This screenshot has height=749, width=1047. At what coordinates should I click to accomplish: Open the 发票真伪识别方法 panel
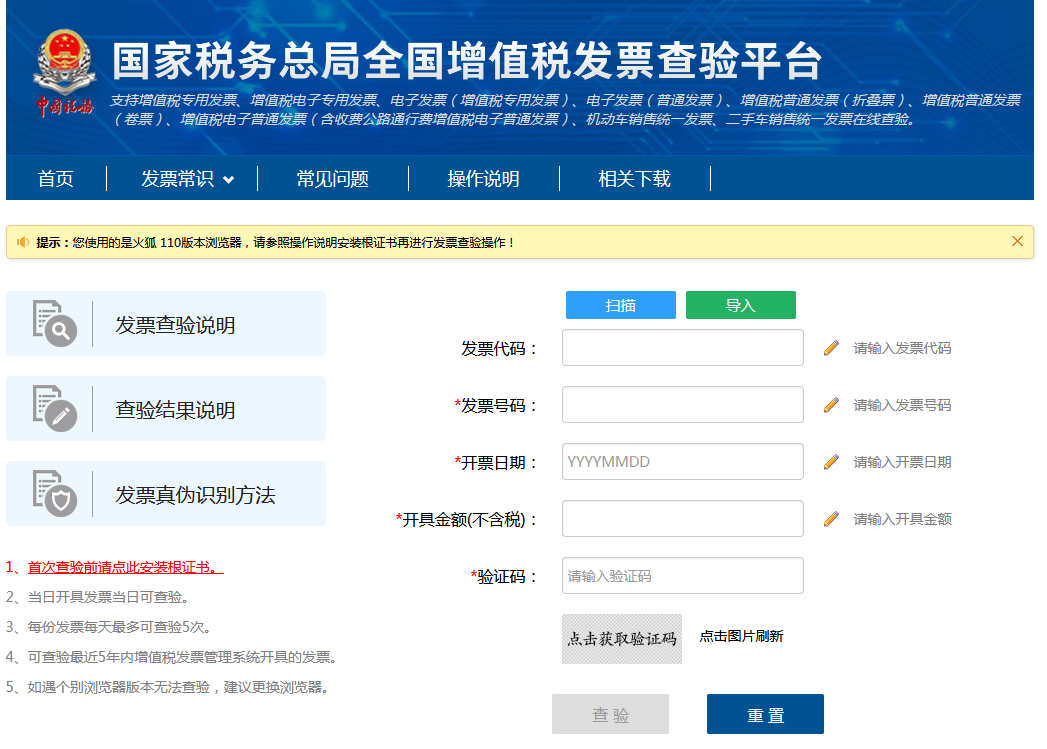166,493
